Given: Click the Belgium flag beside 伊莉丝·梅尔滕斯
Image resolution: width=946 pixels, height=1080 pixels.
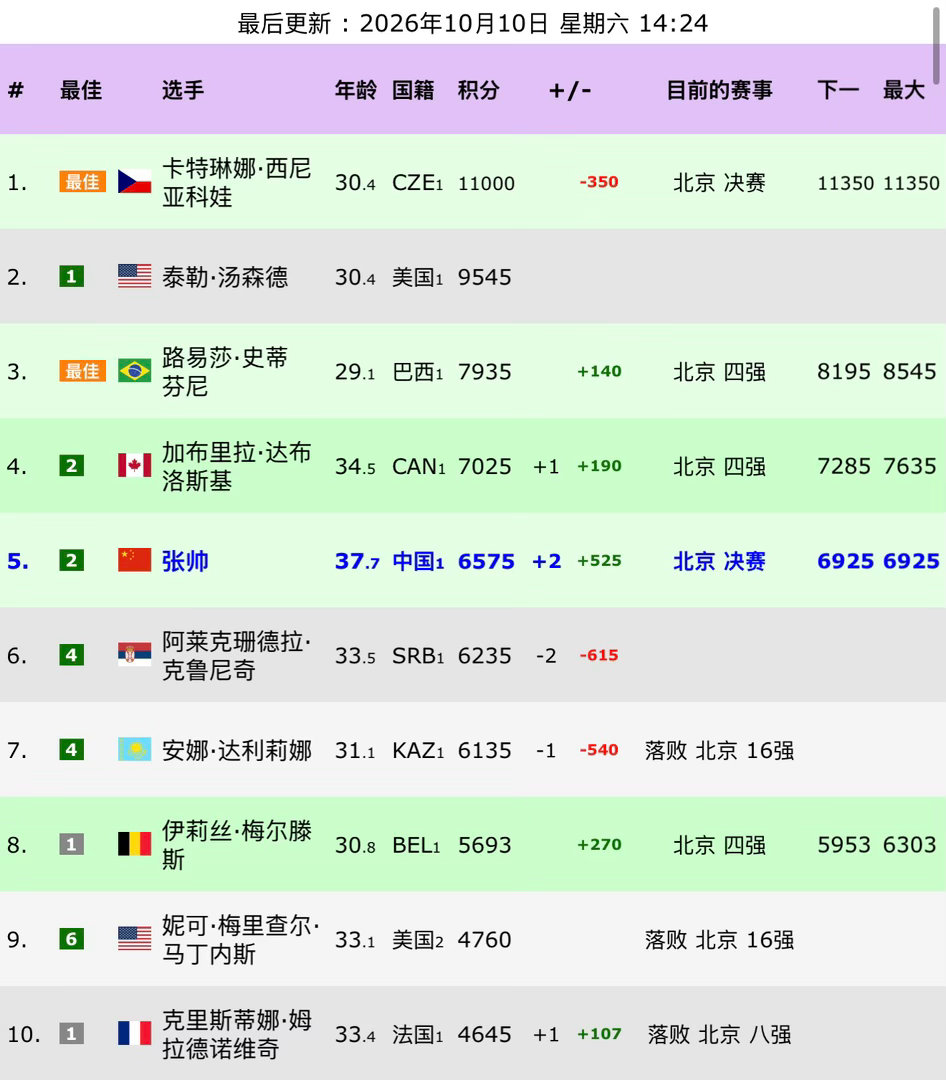Looking at the screenshot, I should 134,844.
